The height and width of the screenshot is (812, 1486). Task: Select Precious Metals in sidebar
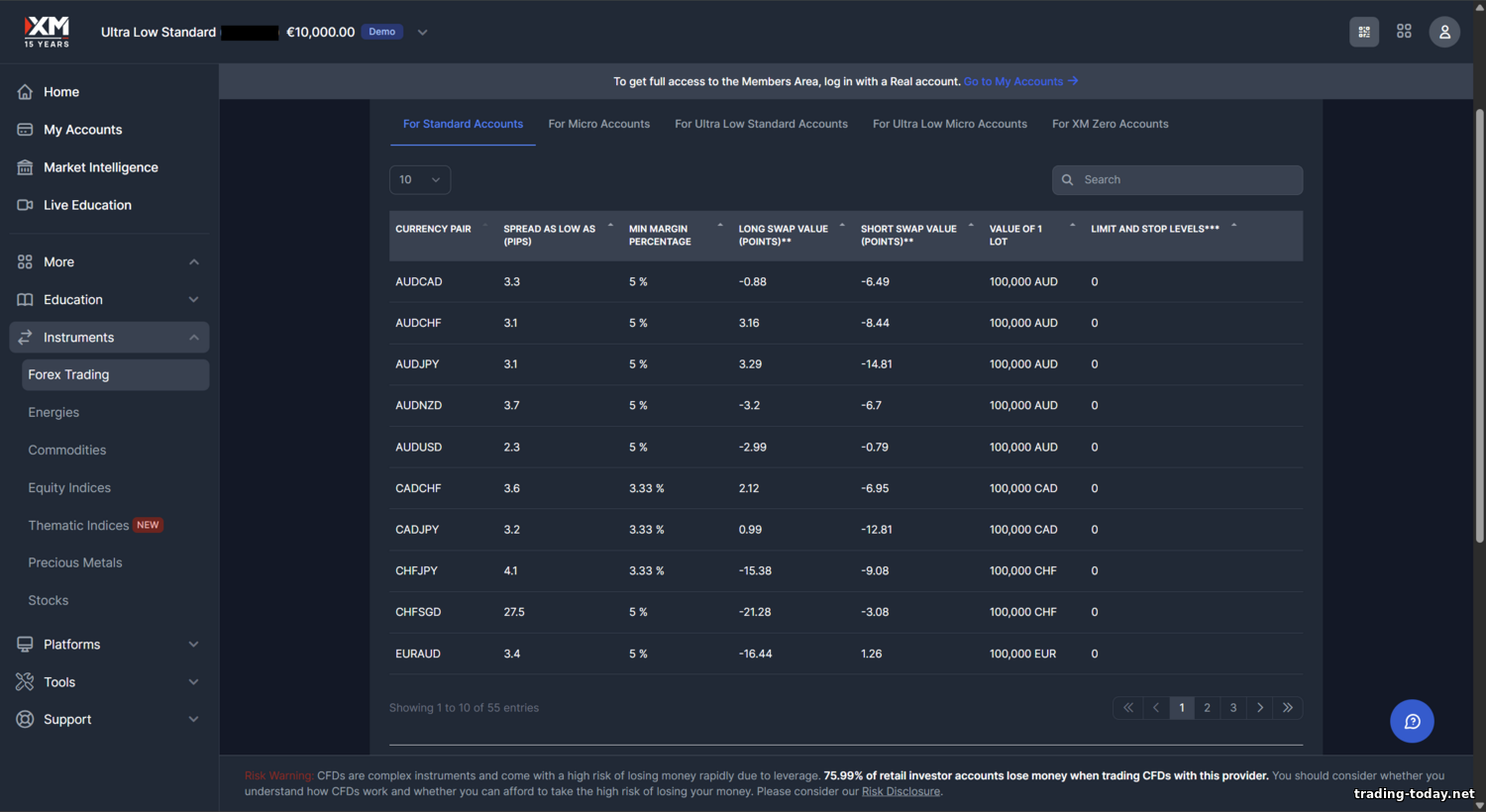pyautogui.click(x=75, y=563)
